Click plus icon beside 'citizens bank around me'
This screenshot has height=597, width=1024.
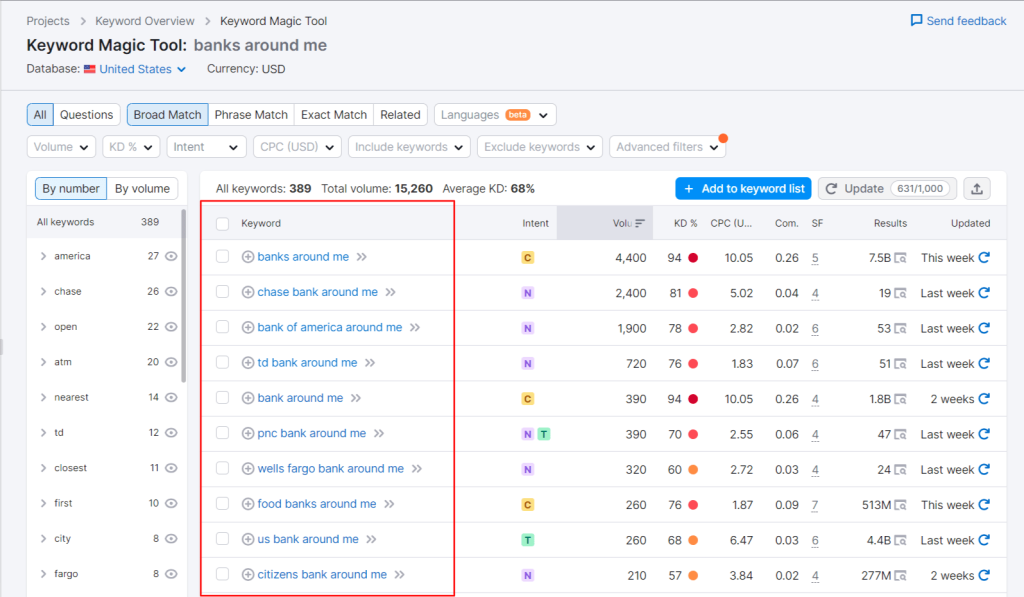248,574
